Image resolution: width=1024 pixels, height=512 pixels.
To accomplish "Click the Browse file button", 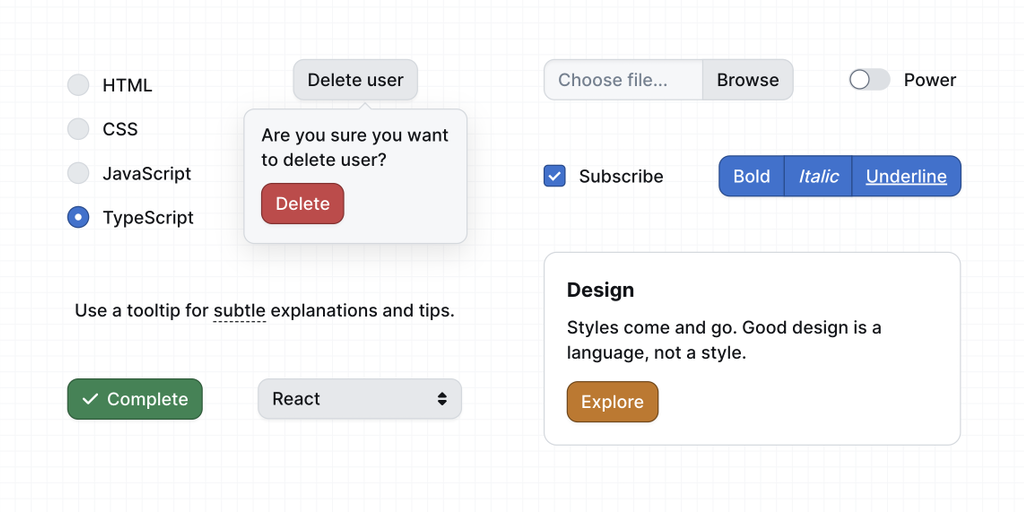I will point(747,80).
